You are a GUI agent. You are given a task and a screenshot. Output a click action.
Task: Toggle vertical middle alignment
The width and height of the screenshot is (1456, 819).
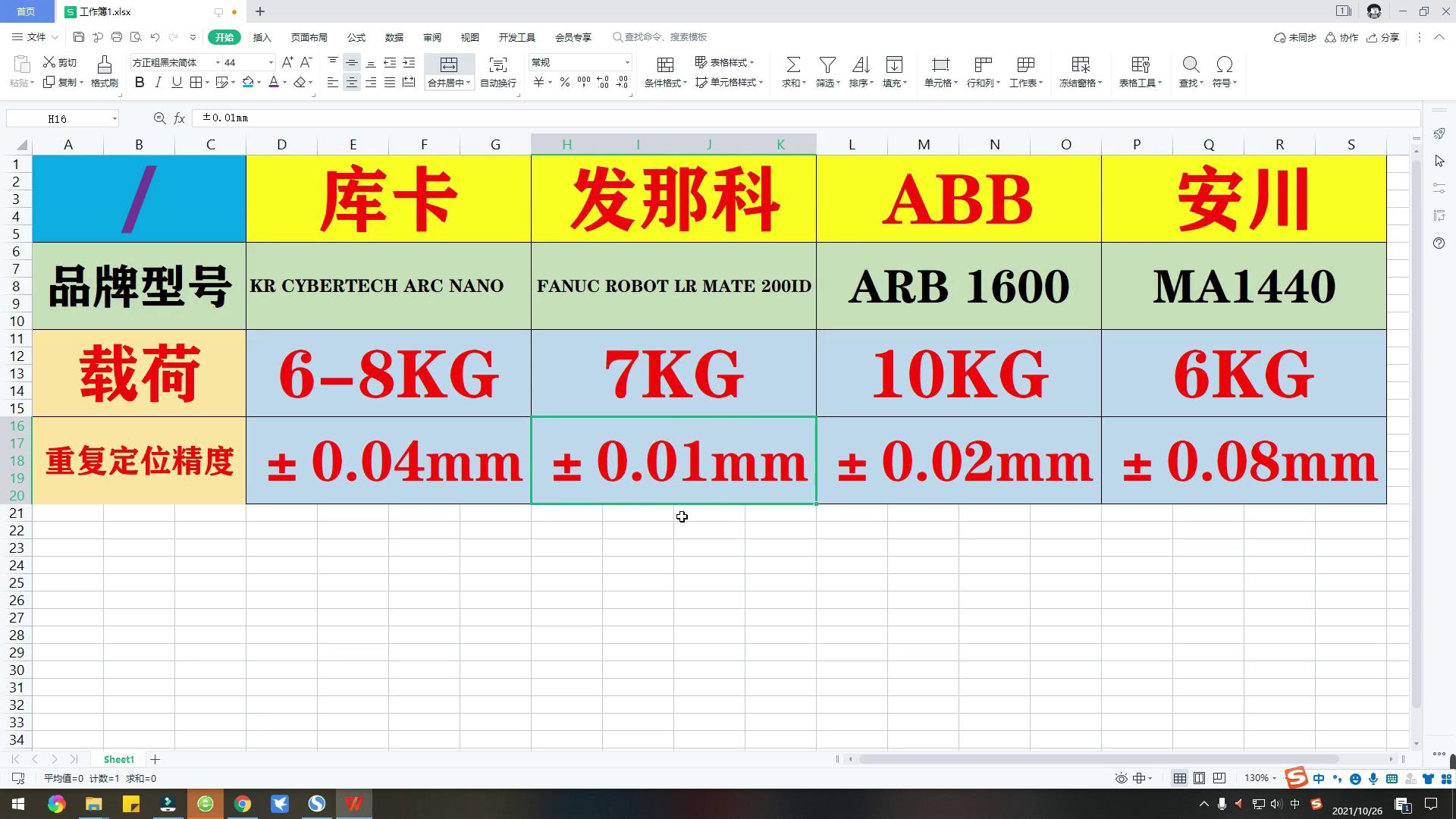tap(352, 62)
